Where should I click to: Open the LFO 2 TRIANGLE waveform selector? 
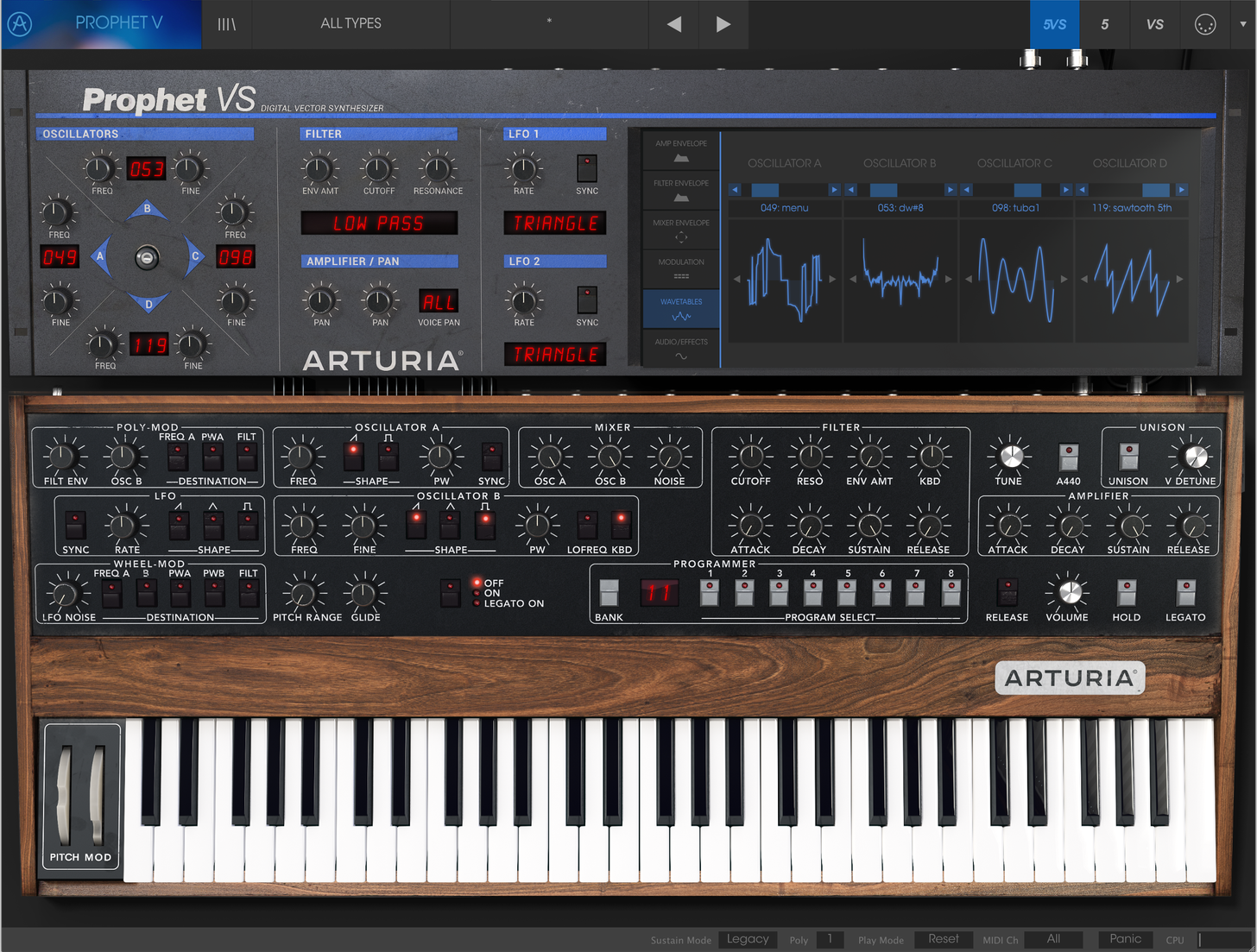(555, 355)
